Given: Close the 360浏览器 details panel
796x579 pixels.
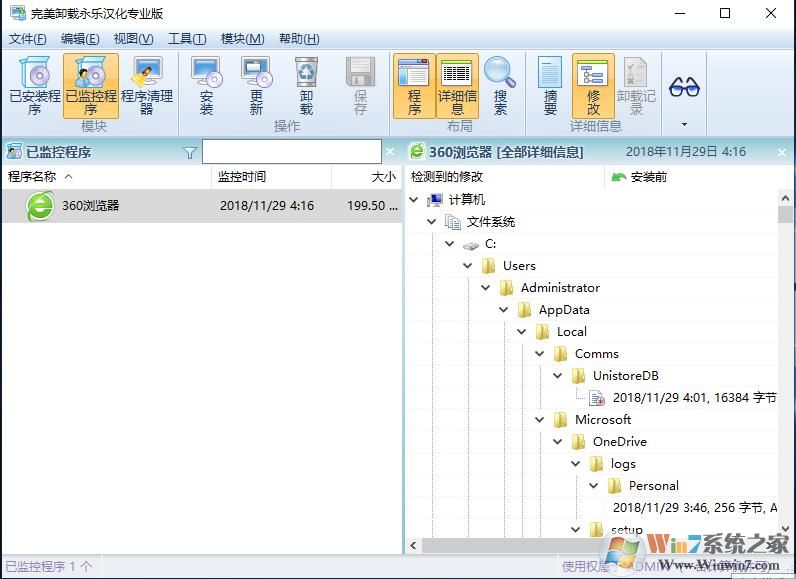Looking at the screenshot, I should tap(782, 152).
